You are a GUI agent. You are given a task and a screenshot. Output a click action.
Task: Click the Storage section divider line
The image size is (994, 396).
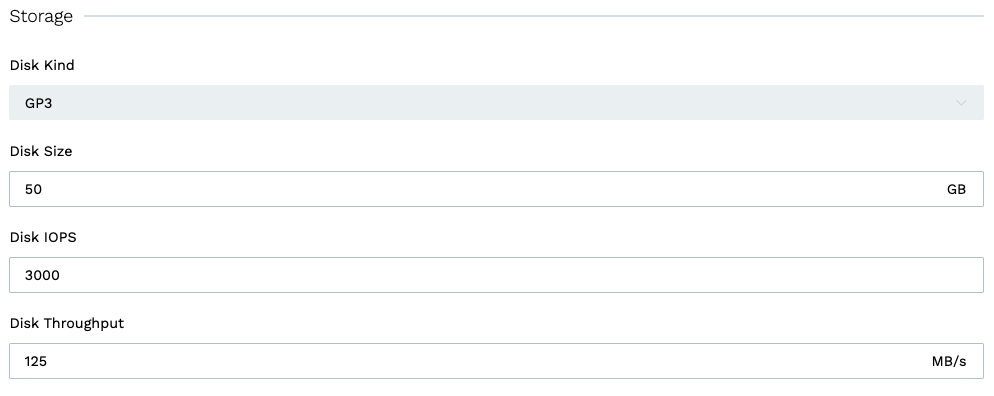534,16
